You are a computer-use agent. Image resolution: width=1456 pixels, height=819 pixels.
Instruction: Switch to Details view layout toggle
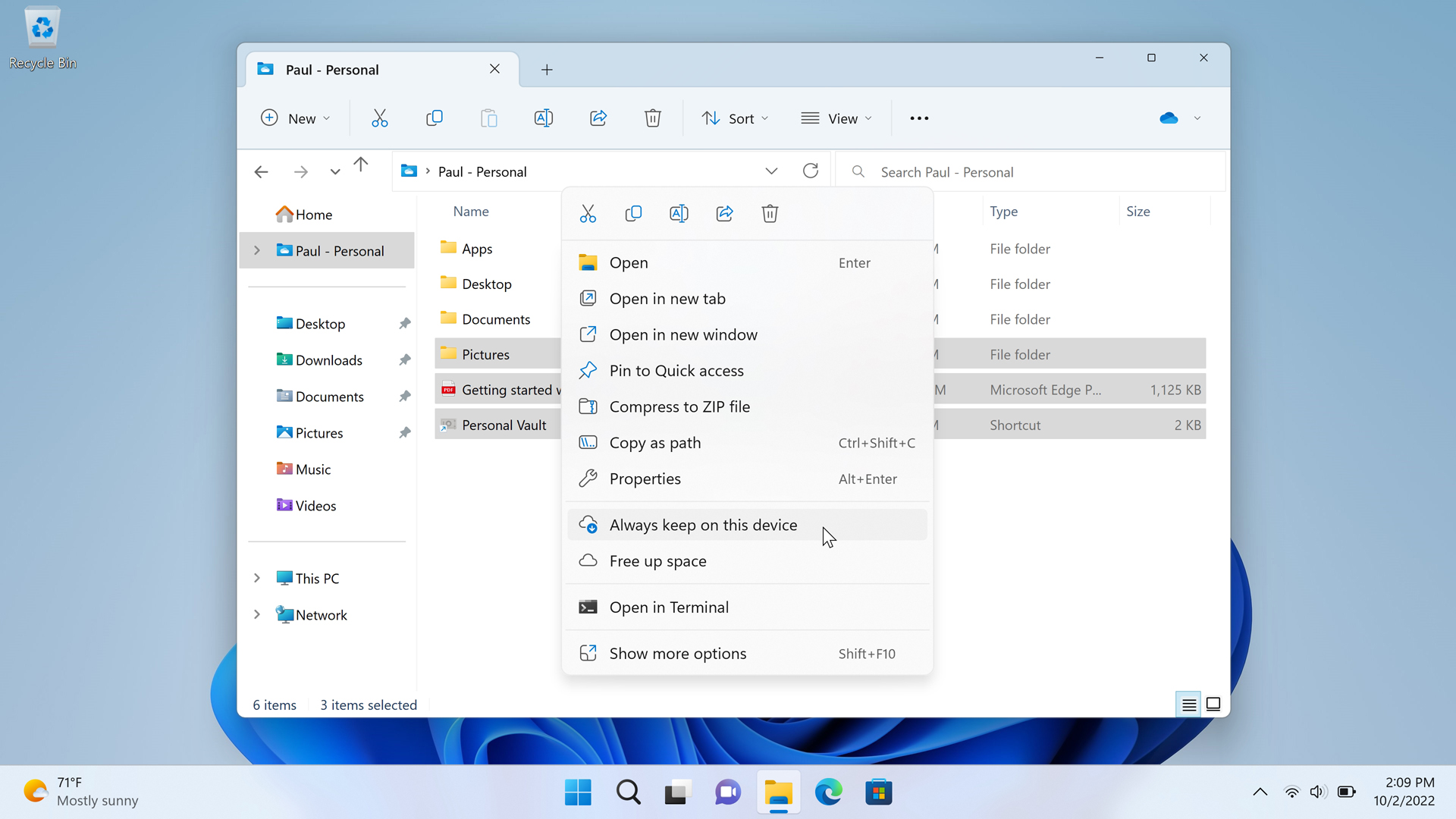pos(1188,704)
